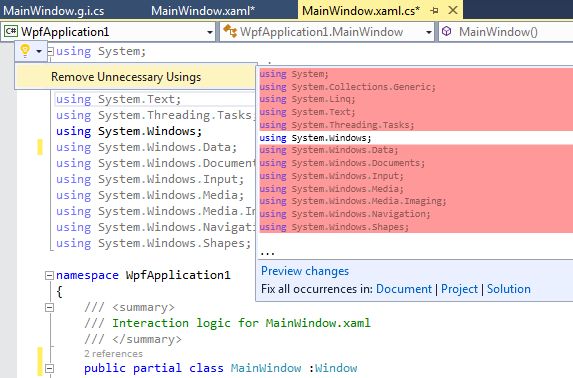Viewport: 573px width, 378px height.
Task: Click 'using System.Linq;' in preview pane
Action: click(307, 99)
